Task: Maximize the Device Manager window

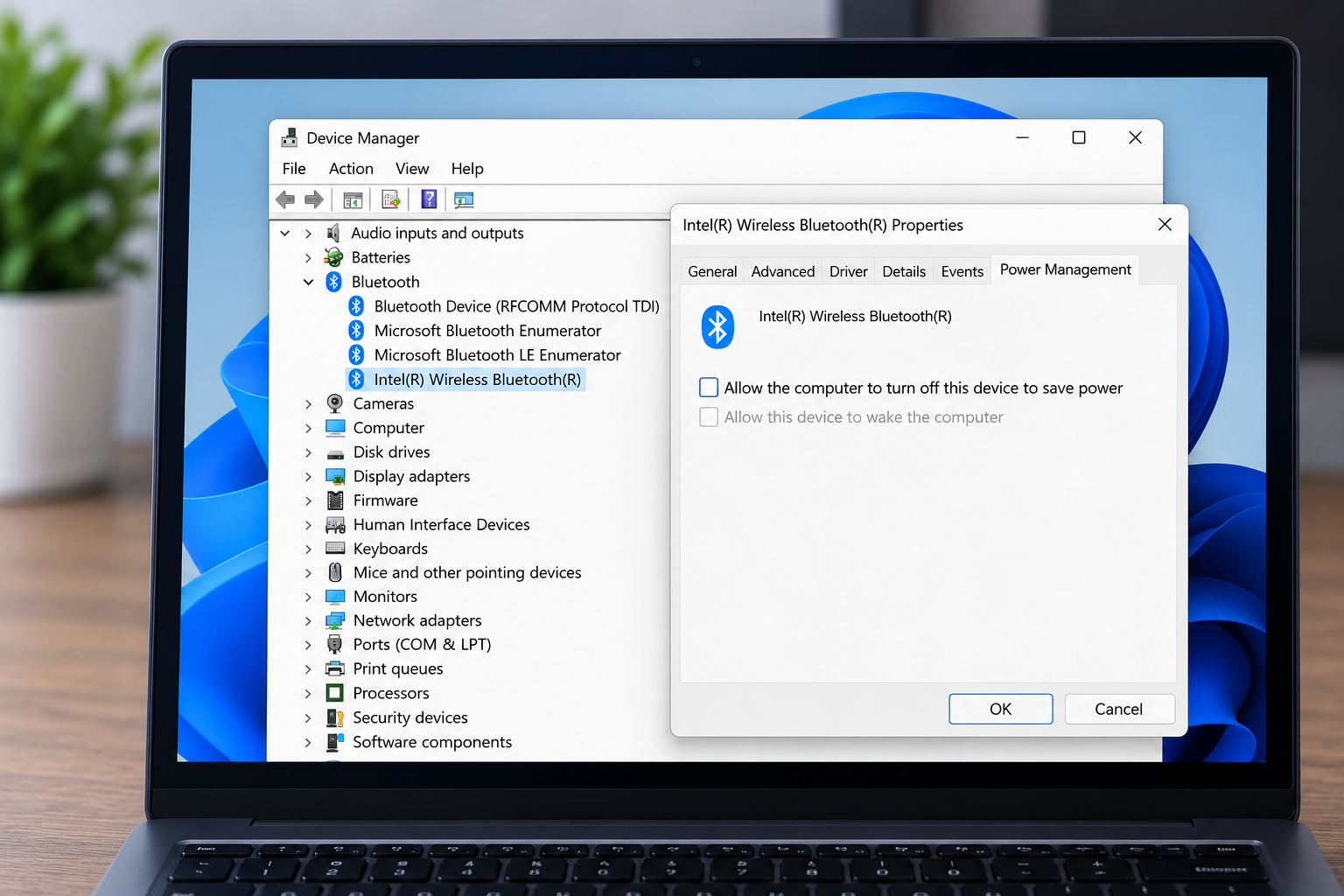Action: coord(1079,137)
